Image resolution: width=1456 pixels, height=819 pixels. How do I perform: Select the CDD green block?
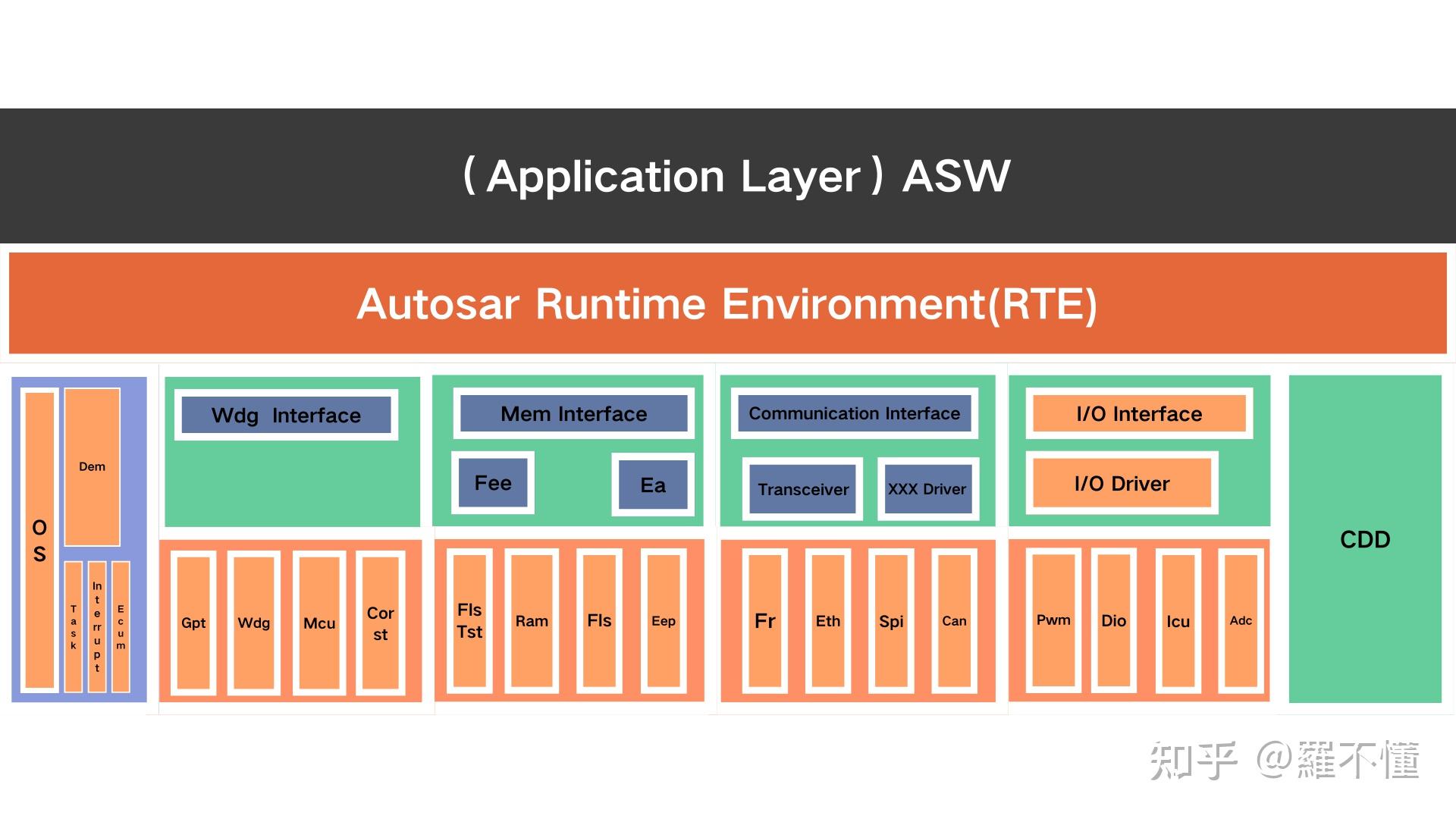click(x=1364, y=539)
